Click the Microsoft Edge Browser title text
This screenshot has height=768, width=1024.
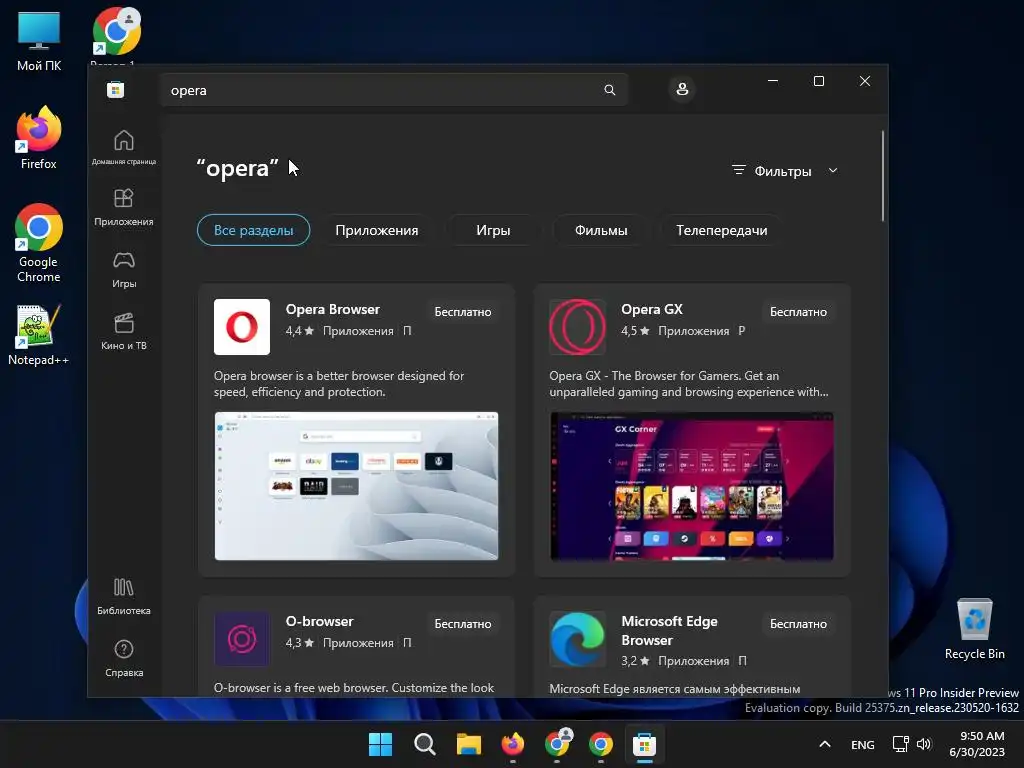669,631
